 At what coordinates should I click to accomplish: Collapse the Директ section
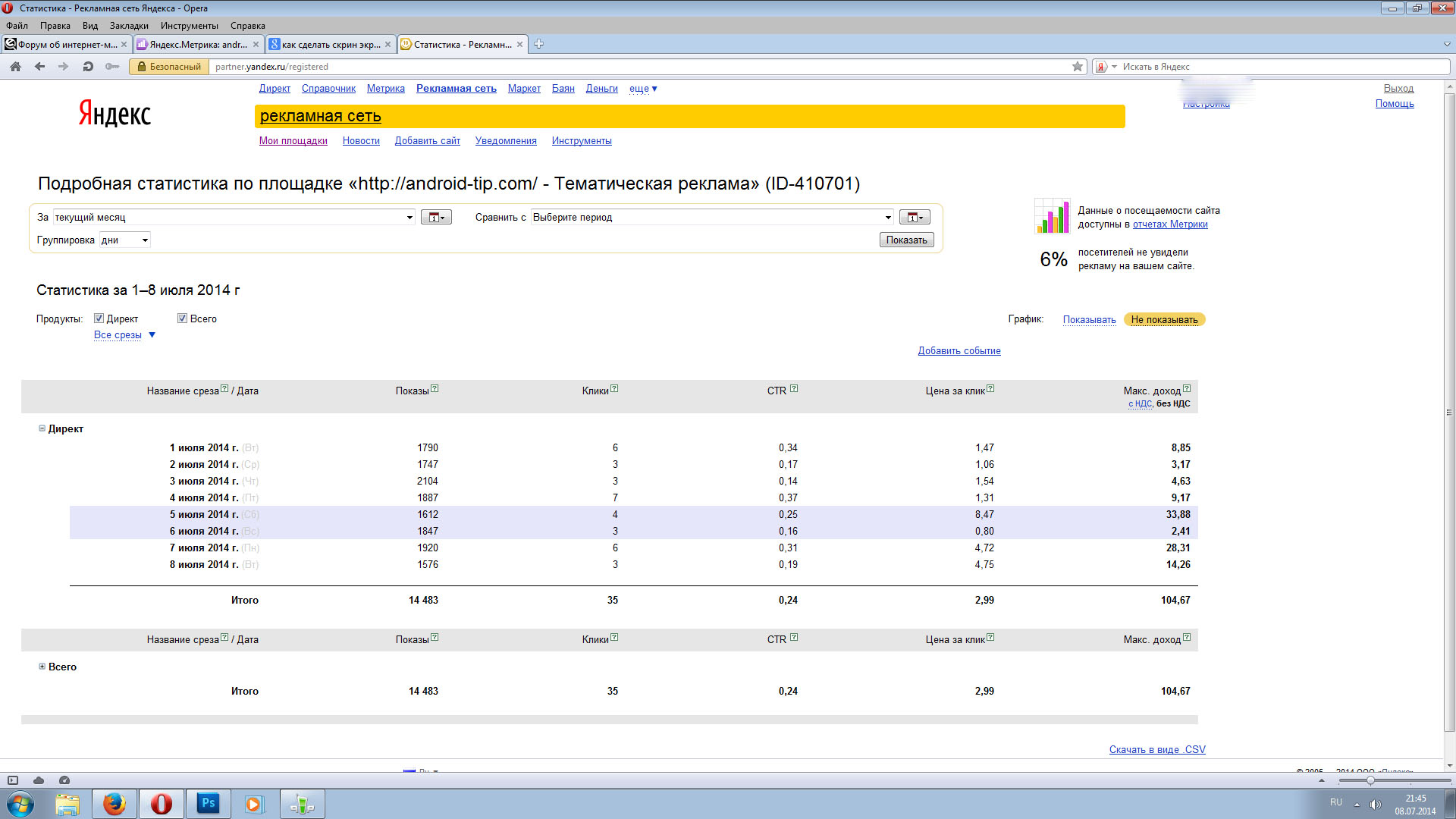[42, 428]
